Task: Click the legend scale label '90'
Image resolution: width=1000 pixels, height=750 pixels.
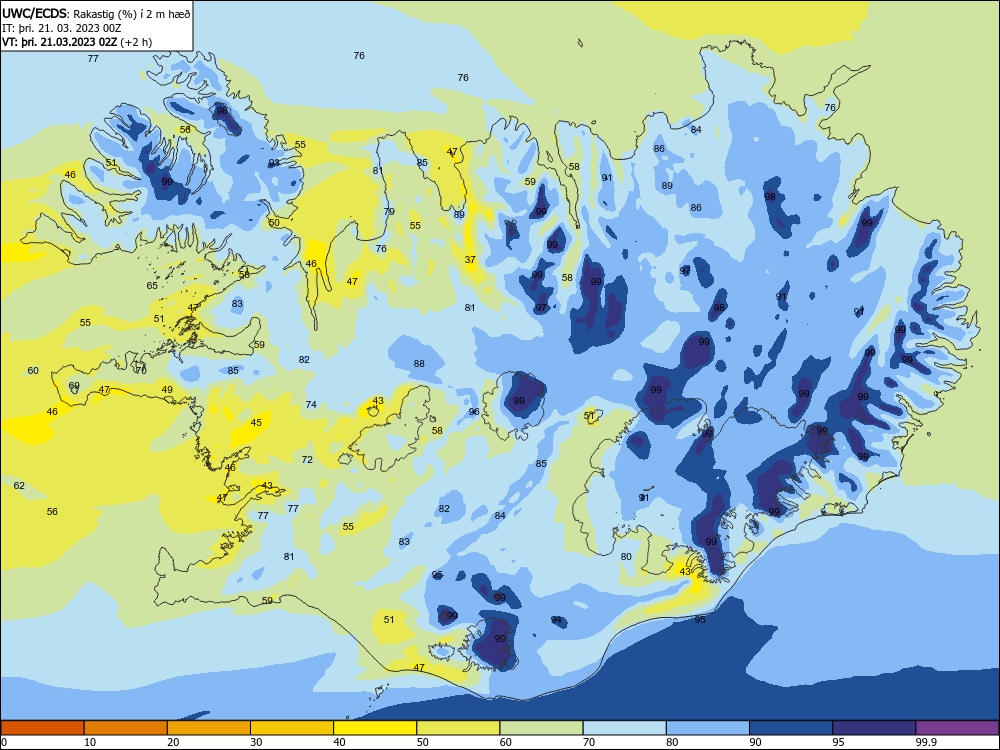Action: [x=755, y=742]
